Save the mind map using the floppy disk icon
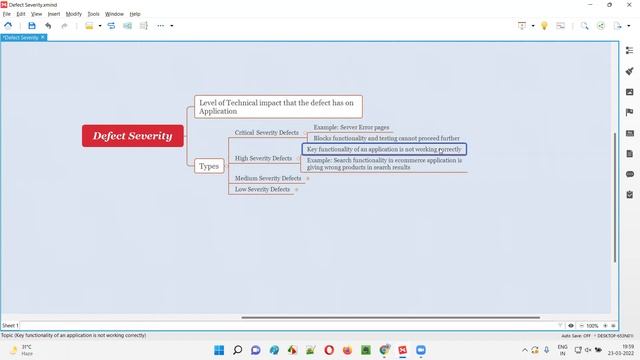 click(x=32, y=26)
